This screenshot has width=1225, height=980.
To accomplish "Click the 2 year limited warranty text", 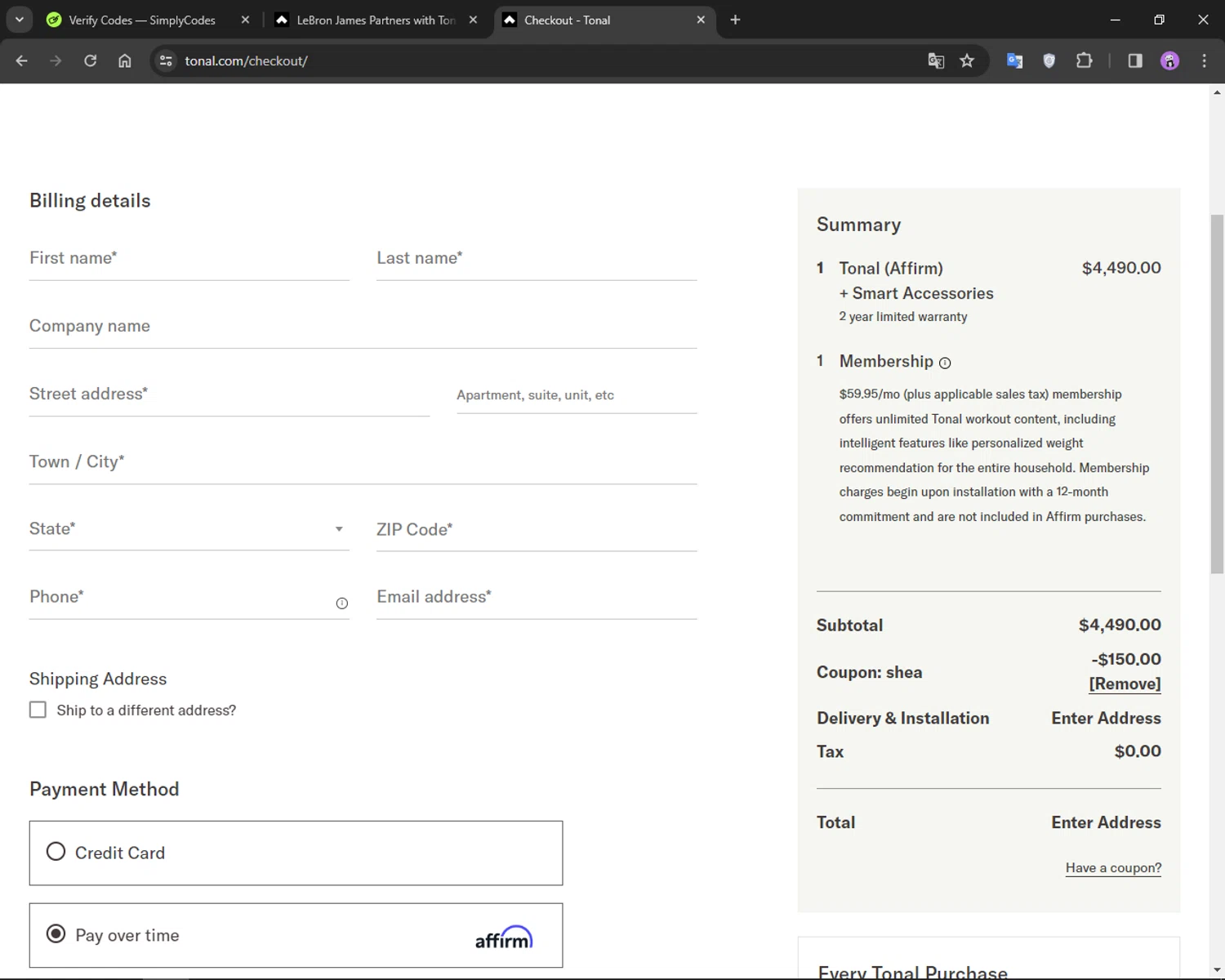I will click(903, 317).
